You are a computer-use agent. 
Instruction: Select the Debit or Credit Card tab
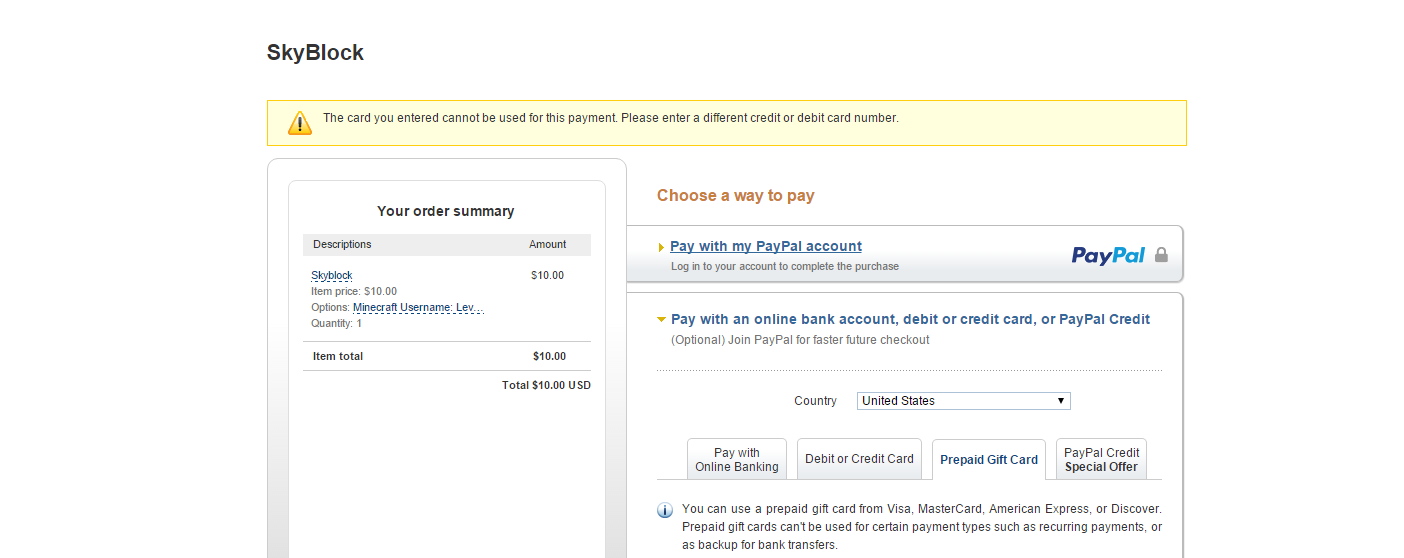pyautogui.click(x=860, y=459)
